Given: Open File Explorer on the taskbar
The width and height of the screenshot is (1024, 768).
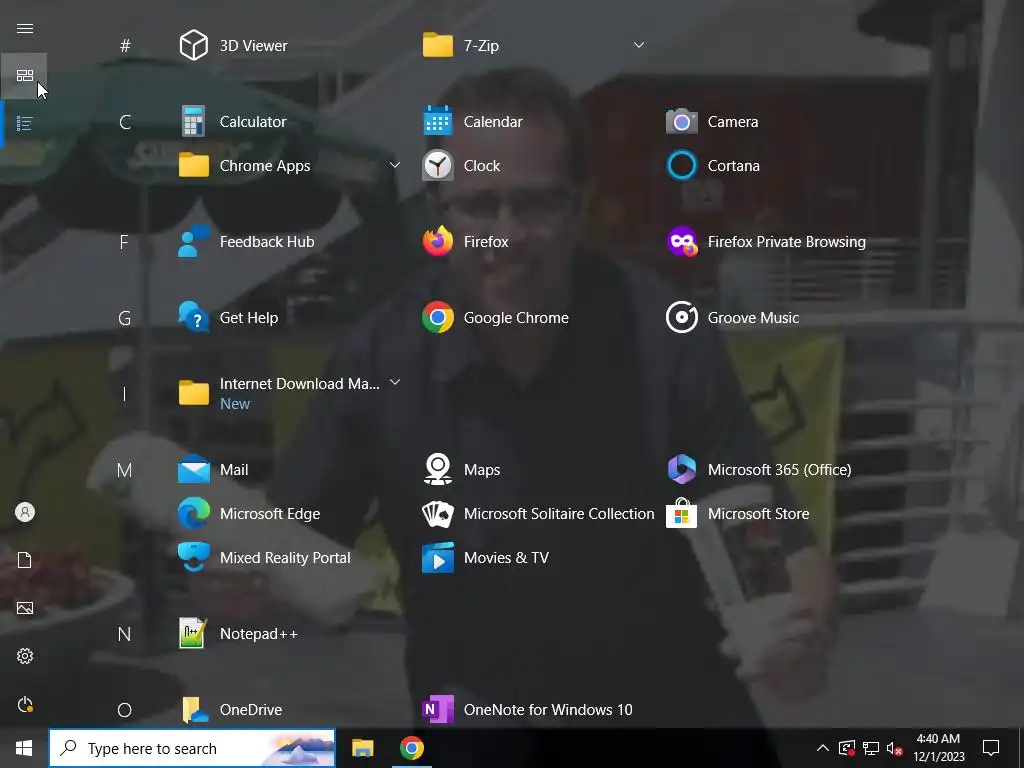Looking at the screenshot, I should tap(362, 748).
